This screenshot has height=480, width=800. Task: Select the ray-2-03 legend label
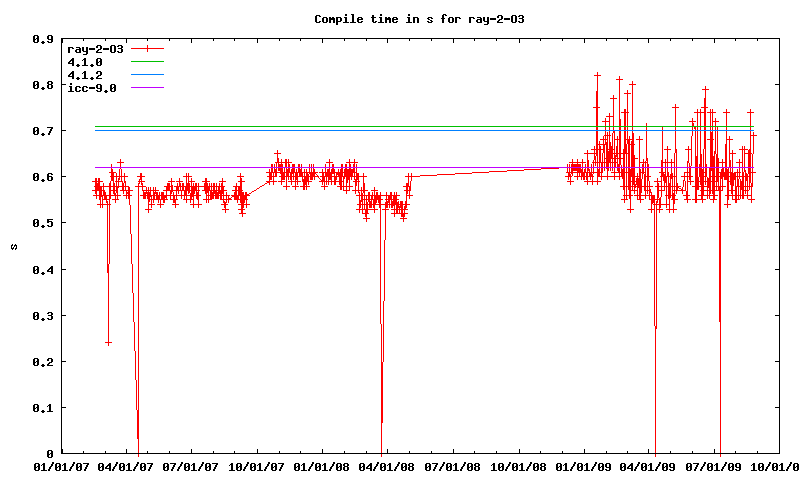(x=92, y=49)
